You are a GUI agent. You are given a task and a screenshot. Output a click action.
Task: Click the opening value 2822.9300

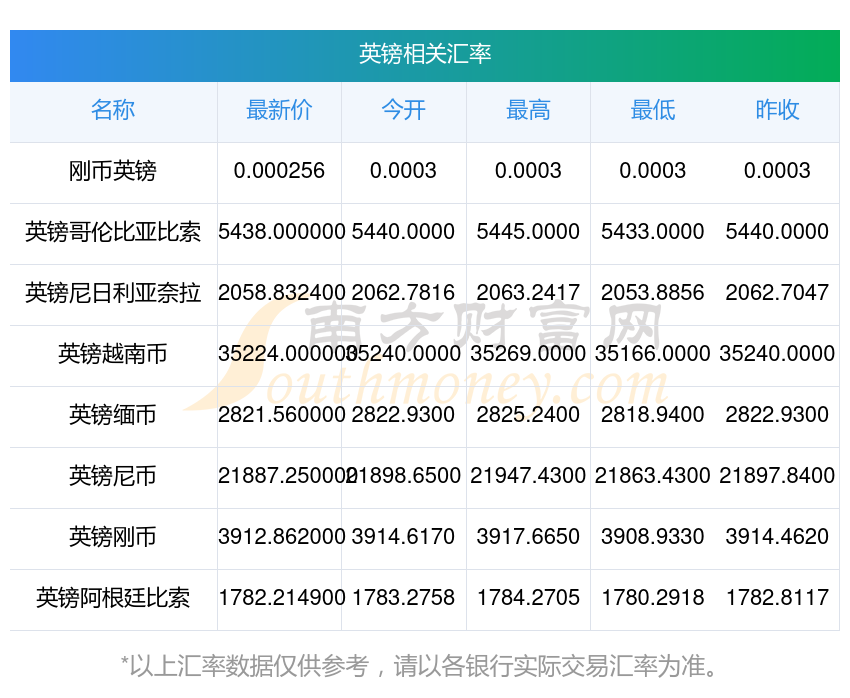click(403, 415)
